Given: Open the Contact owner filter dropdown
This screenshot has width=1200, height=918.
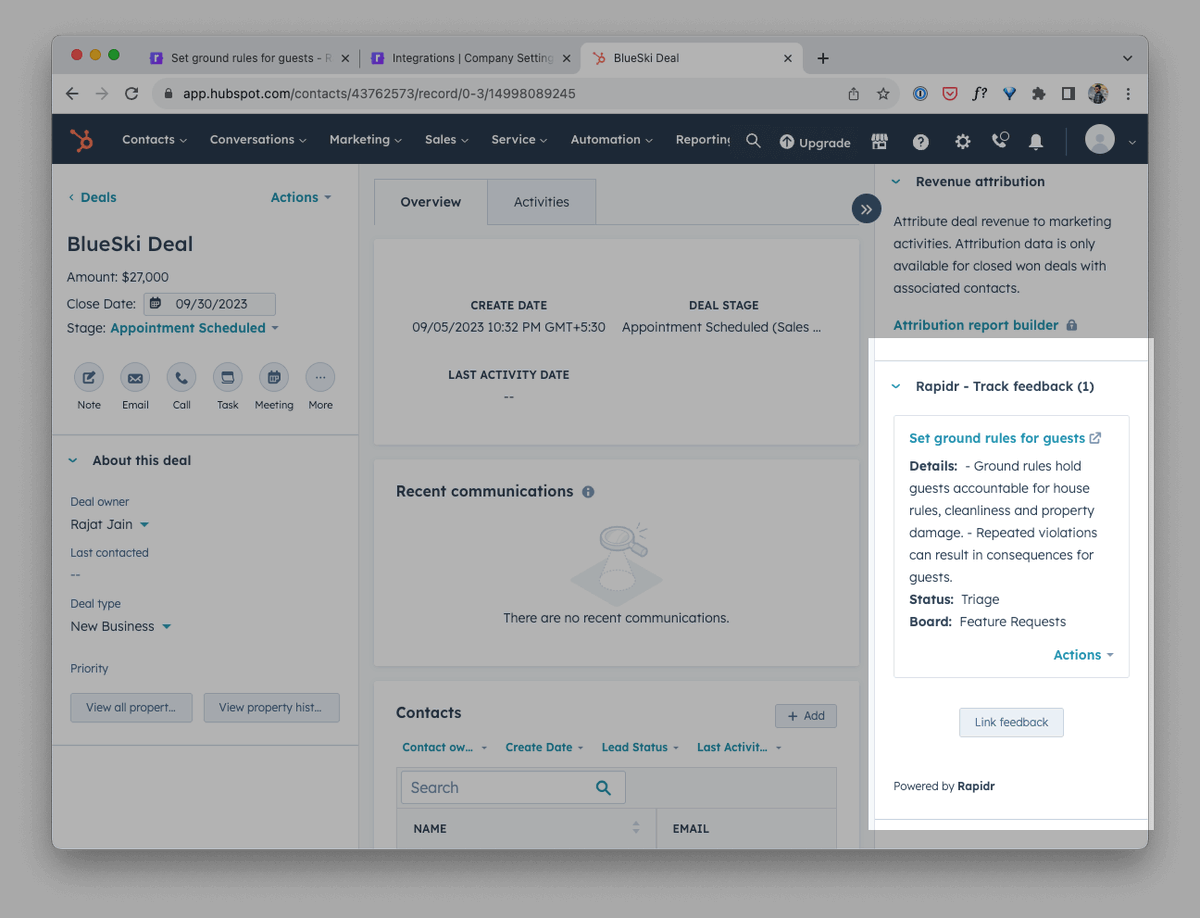Looking at the screenshot, I should tap(445, 747).
